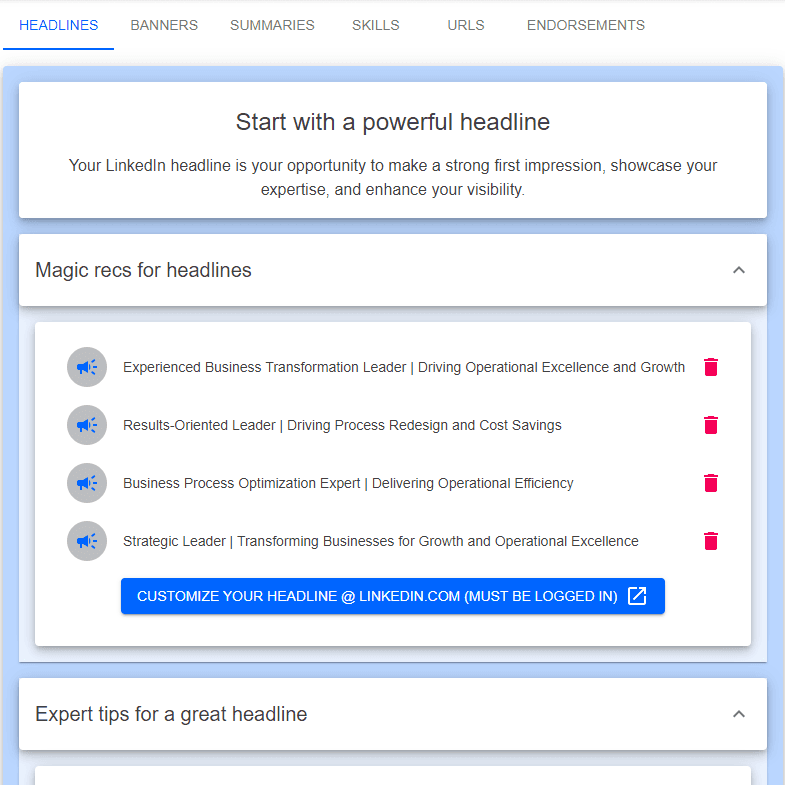Viewport: 785px width, 785px height.
Task: Delete the Experienced Business Transformation Leader headline
Action: (711, 367)
